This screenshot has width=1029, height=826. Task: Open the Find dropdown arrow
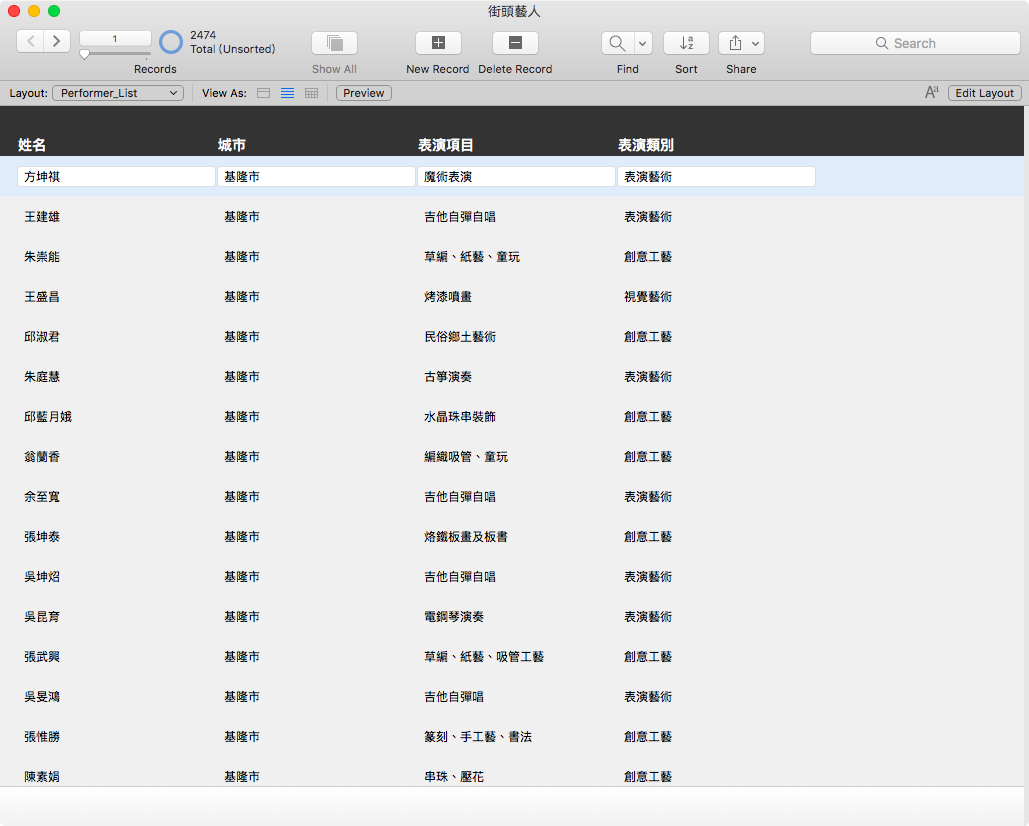pos(642,43)
